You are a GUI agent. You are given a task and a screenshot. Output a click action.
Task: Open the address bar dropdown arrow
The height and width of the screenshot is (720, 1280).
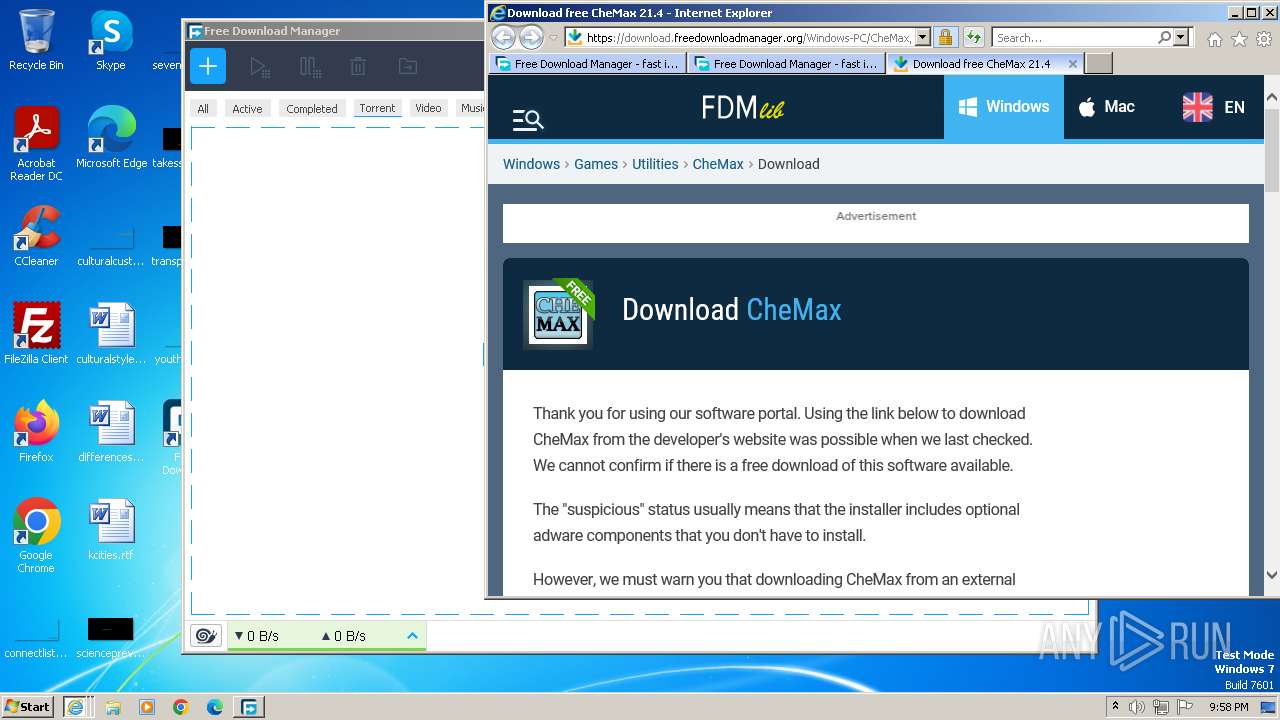[x=922, y=38]
